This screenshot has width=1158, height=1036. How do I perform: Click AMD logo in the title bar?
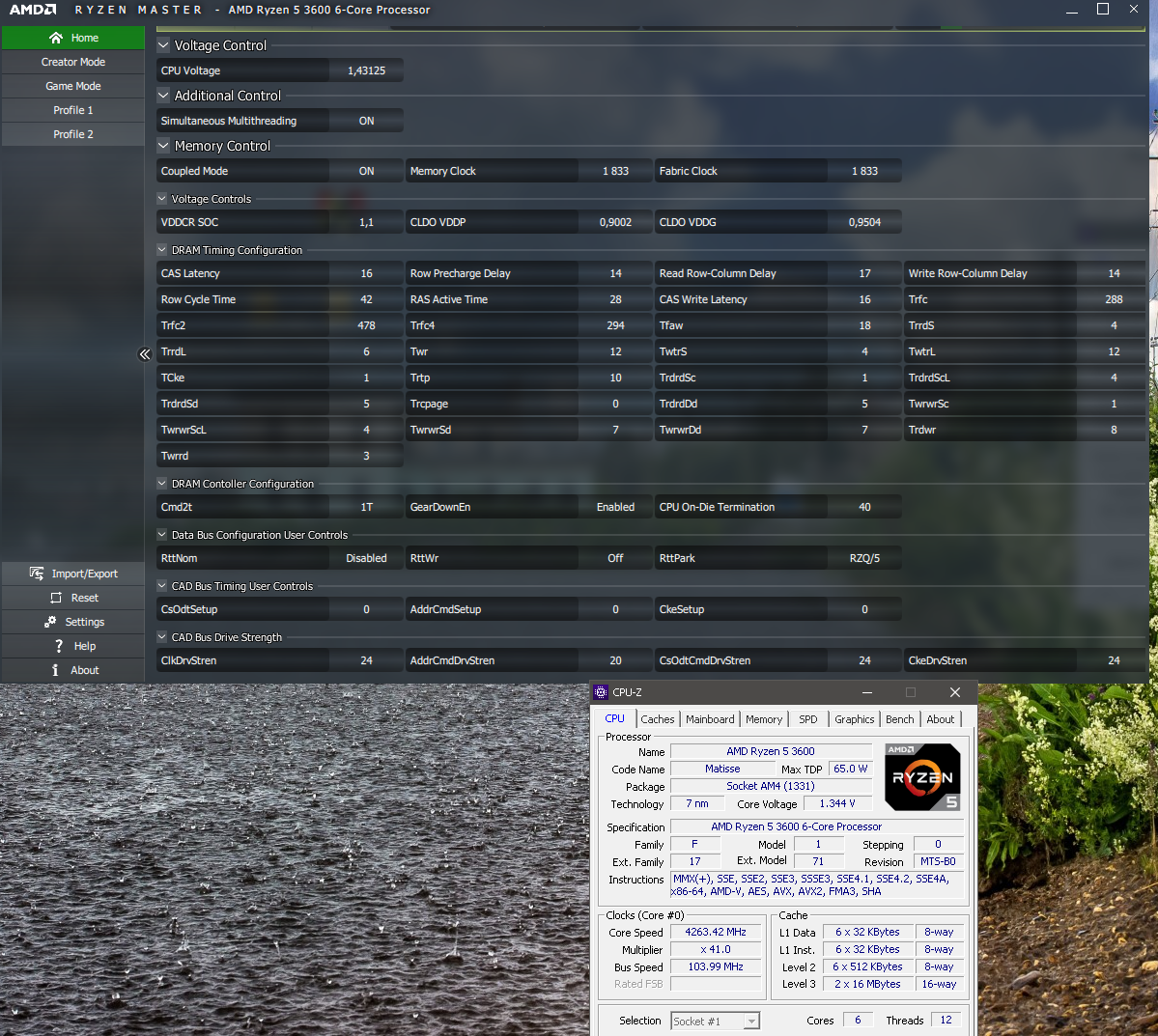(x=33, y=10)
